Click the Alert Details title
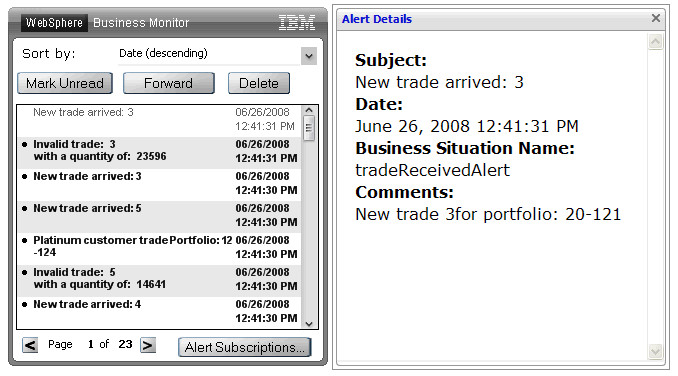The height and width of the screenshot is (376, 678). coord(377,19)
